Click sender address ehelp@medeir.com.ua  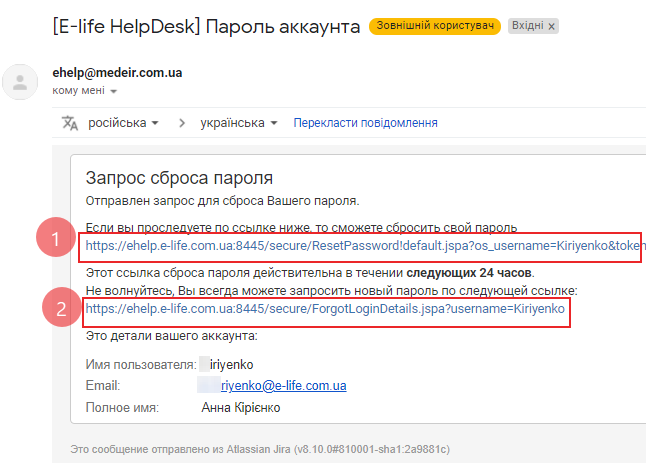pyautogui.click(x=117, y=72)
